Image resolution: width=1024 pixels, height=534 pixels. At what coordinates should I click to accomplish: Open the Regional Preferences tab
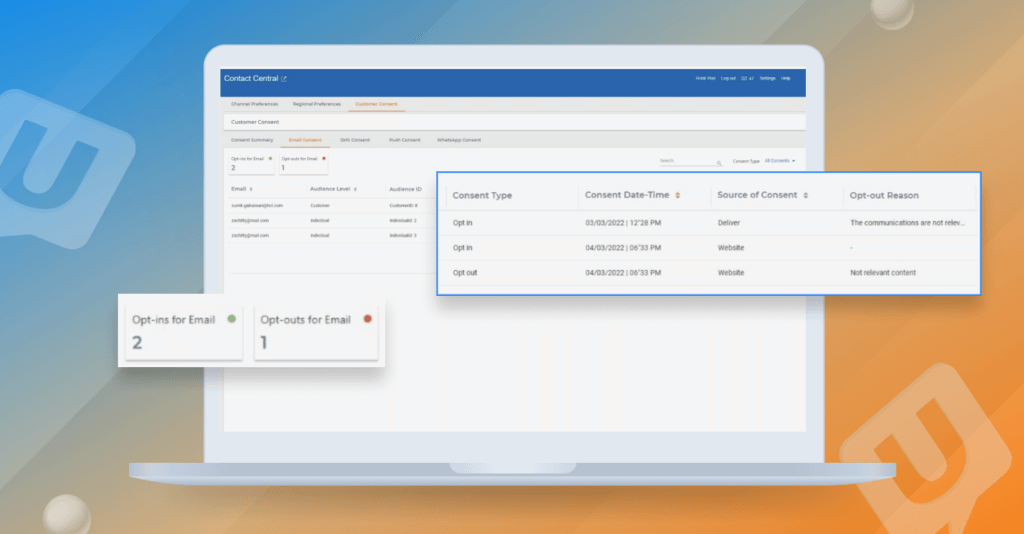(x=316, y=104)
